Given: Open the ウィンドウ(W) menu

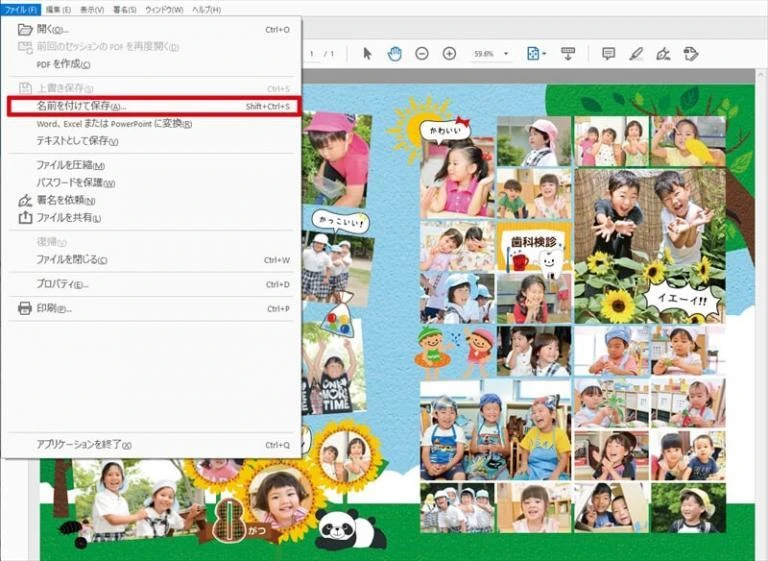Looking at the screenshot, I should pos(164,9).
